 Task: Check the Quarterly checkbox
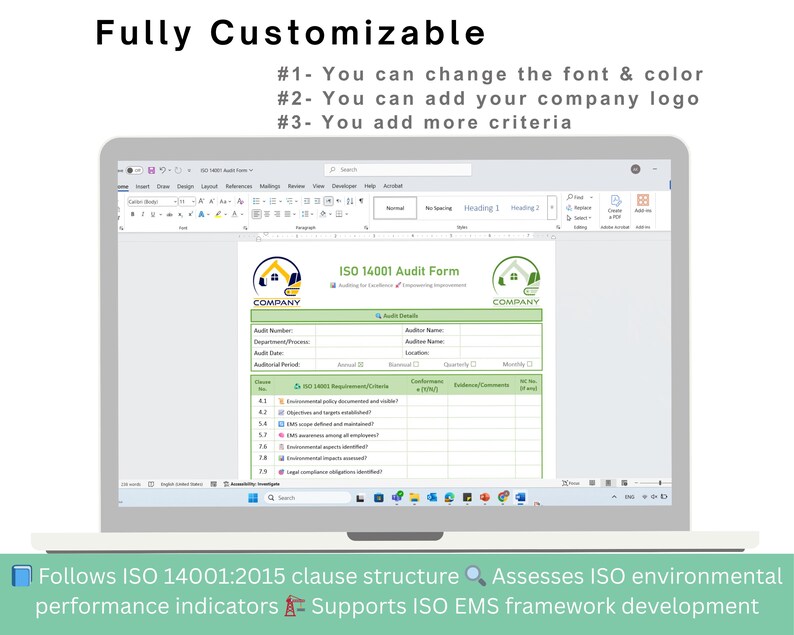[473, 364]
